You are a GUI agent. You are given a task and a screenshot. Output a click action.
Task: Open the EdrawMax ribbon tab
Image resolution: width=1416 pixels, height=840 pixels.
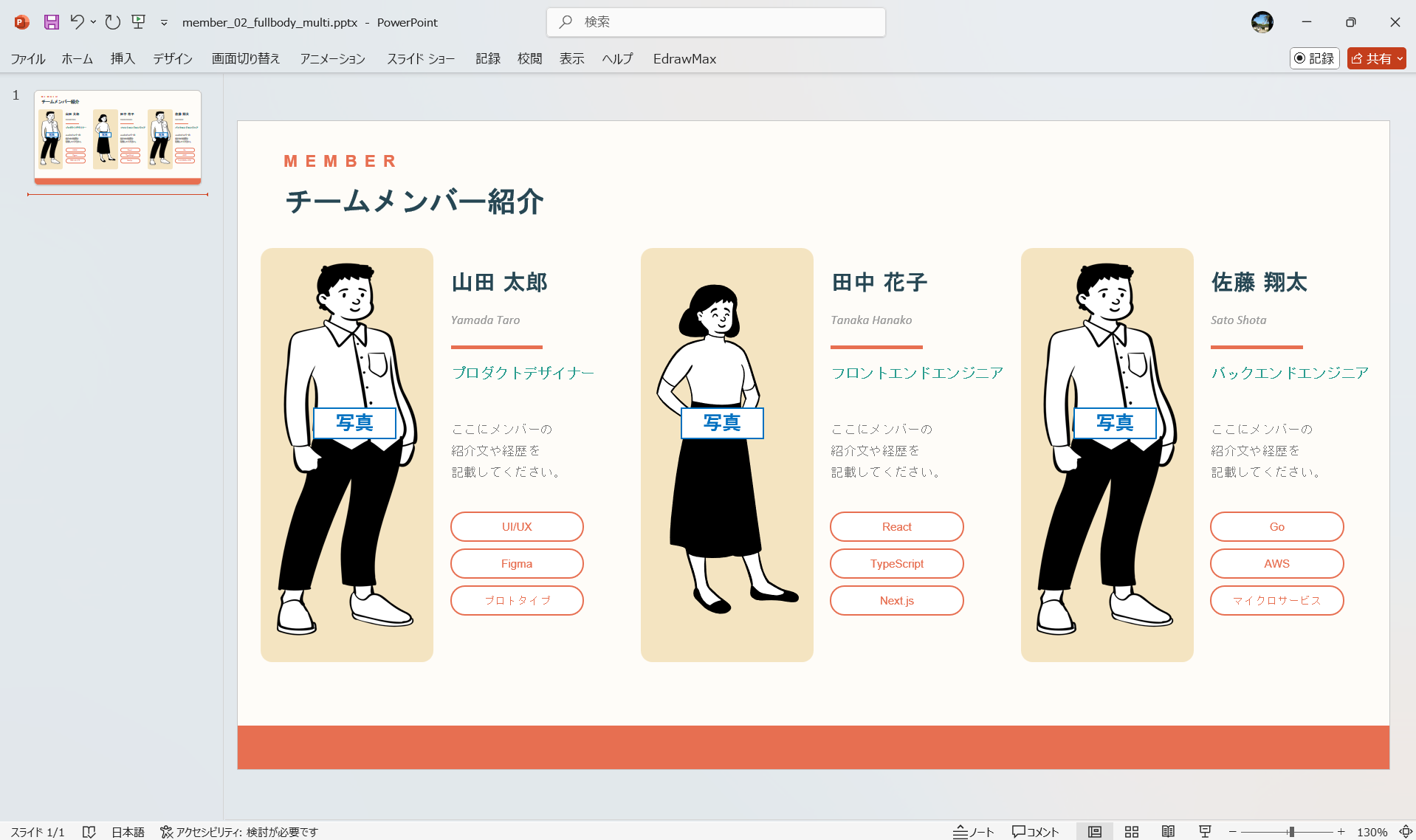pos(684,59)
